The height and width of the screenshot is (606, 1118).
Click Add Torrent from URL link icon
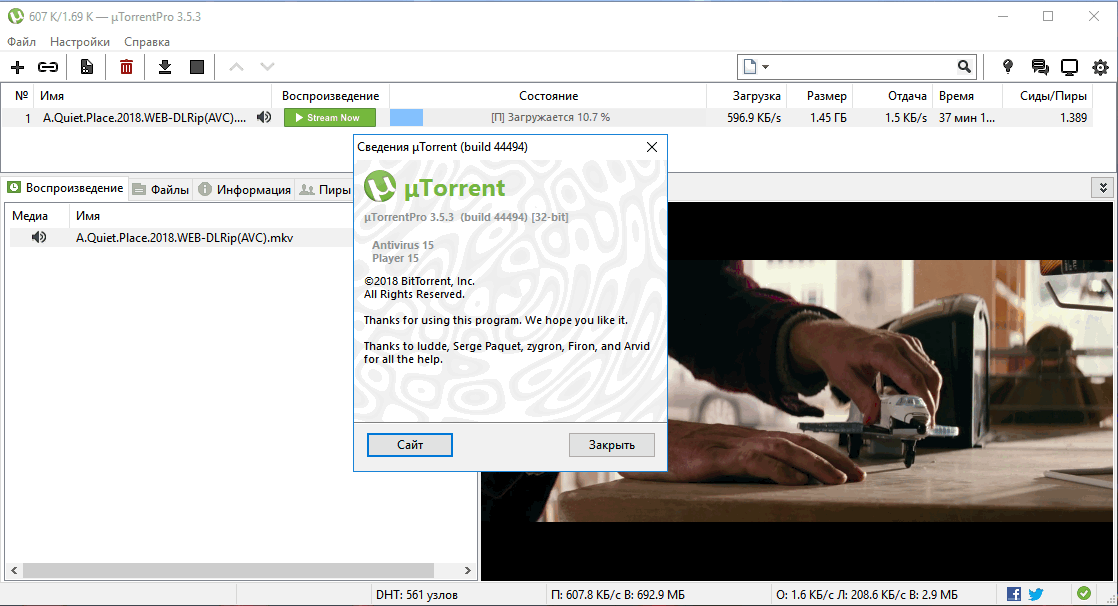click(x=48, y=67)
